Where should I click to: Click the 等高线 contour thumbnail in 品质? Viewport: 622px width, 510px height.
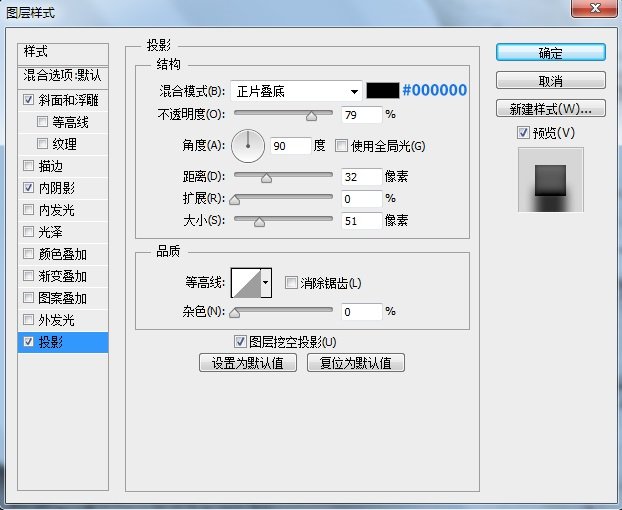(246, 283)
